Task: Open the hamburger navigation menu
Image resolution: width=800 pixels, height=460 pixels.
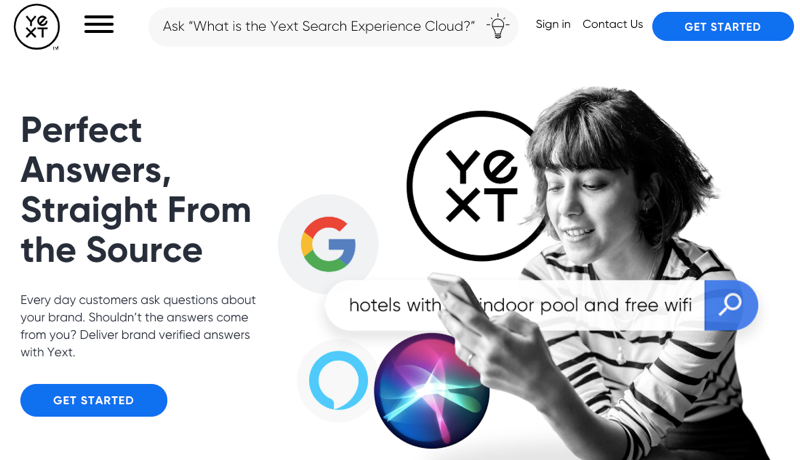Action: pos(99,24)
